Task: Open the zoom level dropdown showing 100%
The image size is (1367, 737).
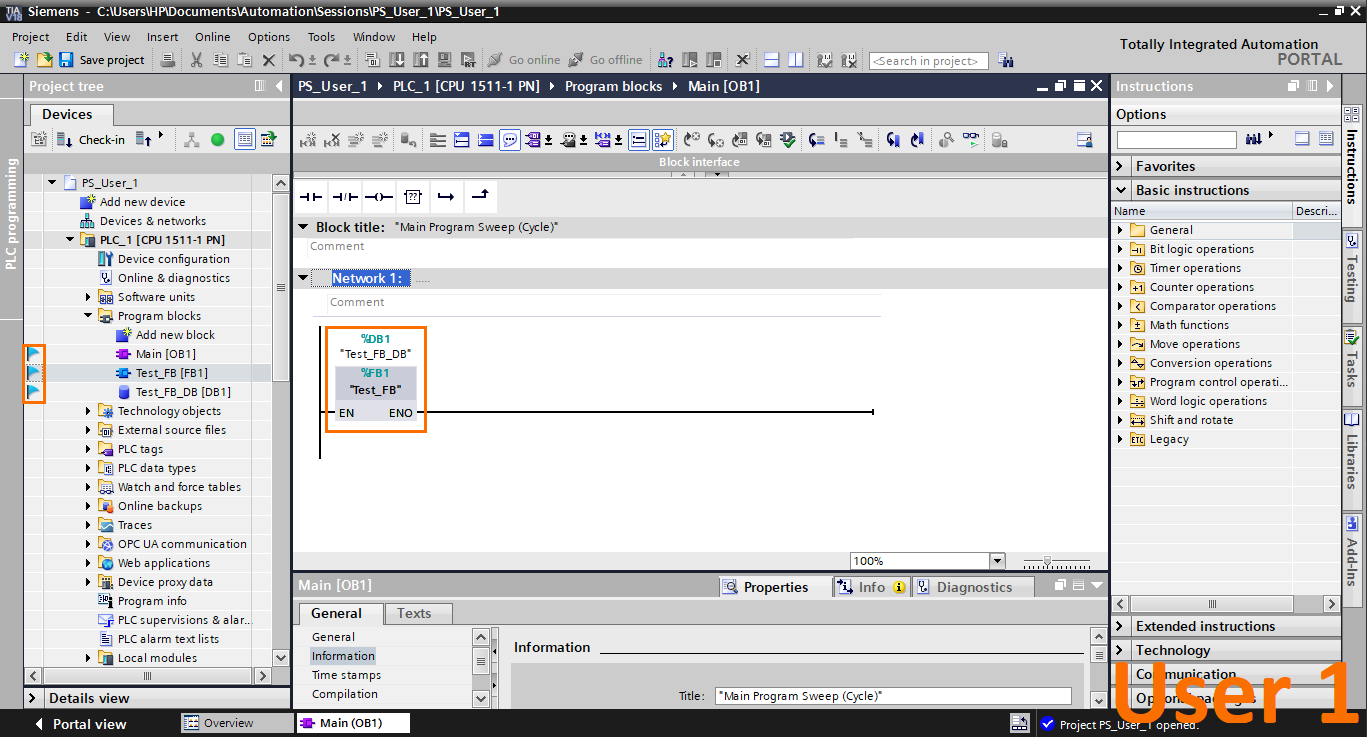Action: coord(995,560)
